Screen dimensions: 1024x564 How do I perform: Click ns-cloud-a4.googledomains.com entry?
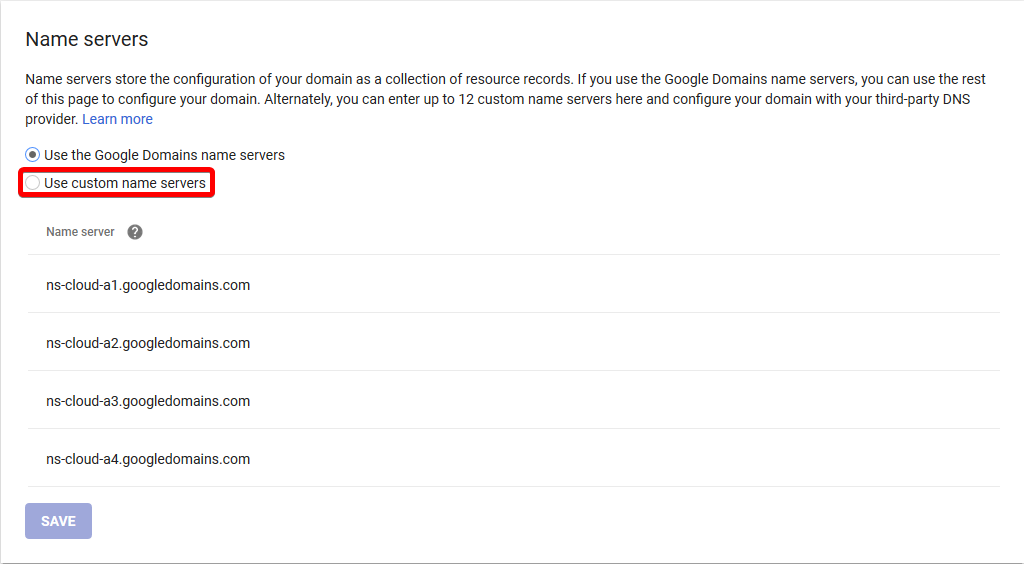[x=148, y=460]
